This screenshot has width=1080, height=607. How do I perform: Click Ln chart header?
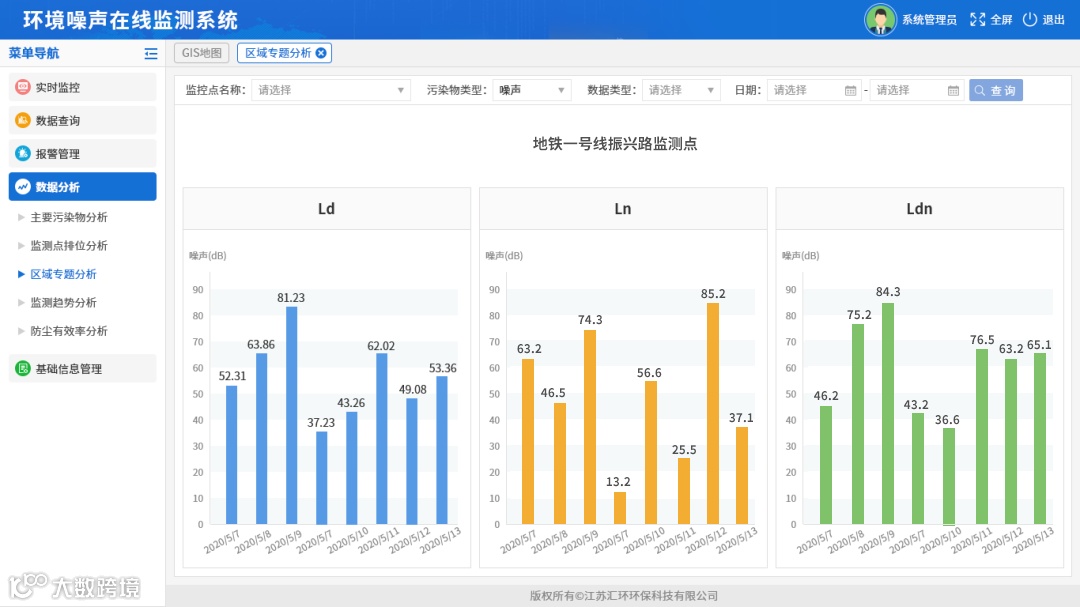(623, 209)
